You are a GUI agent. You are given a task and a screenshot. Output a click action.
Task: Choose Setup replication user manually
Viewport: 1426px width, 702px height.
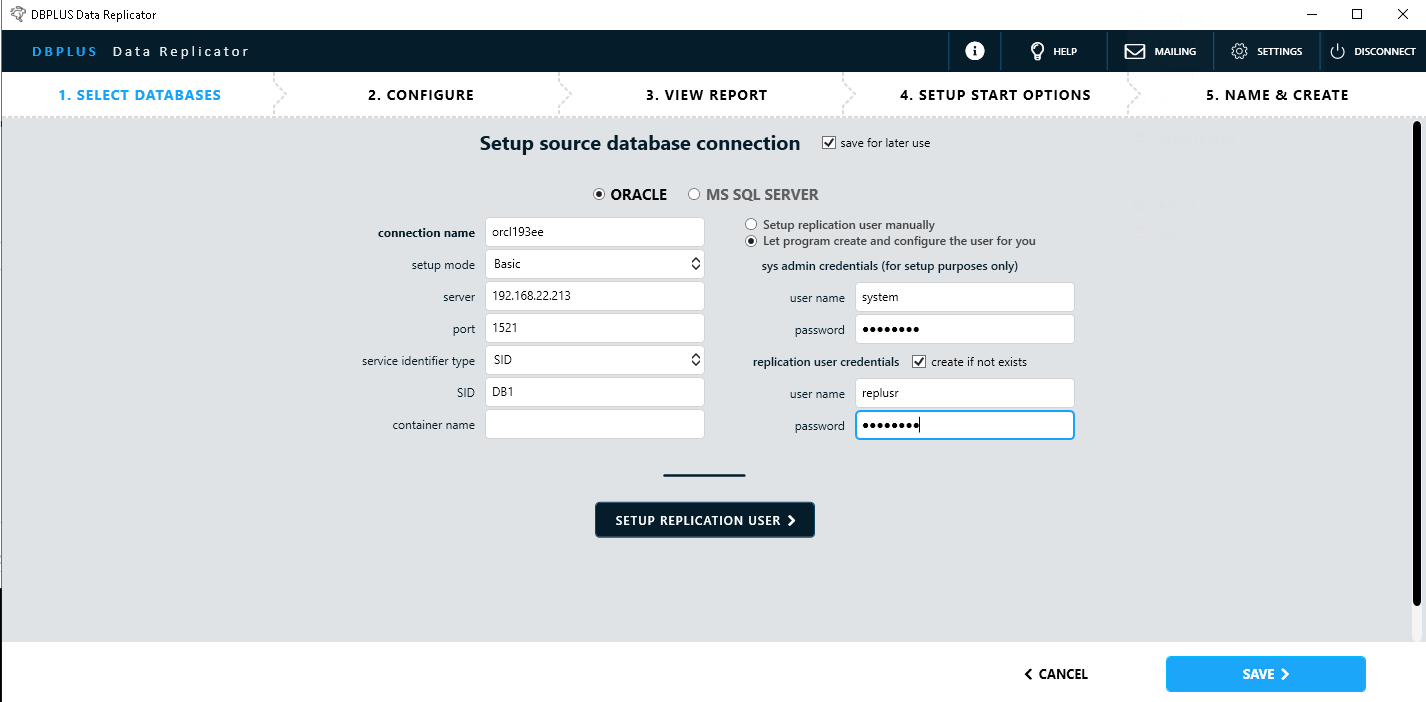[751, 225]
